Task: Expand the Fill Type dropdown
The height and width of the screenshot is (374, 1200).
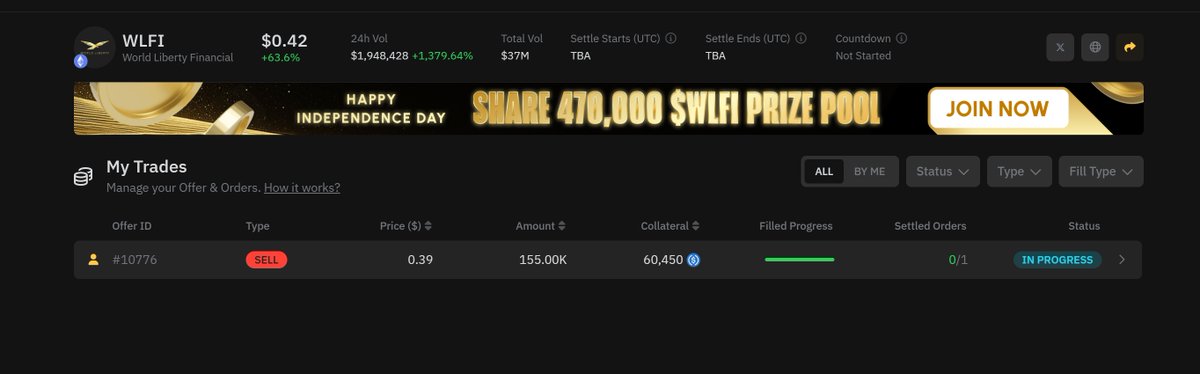Action: (1100, 171)
